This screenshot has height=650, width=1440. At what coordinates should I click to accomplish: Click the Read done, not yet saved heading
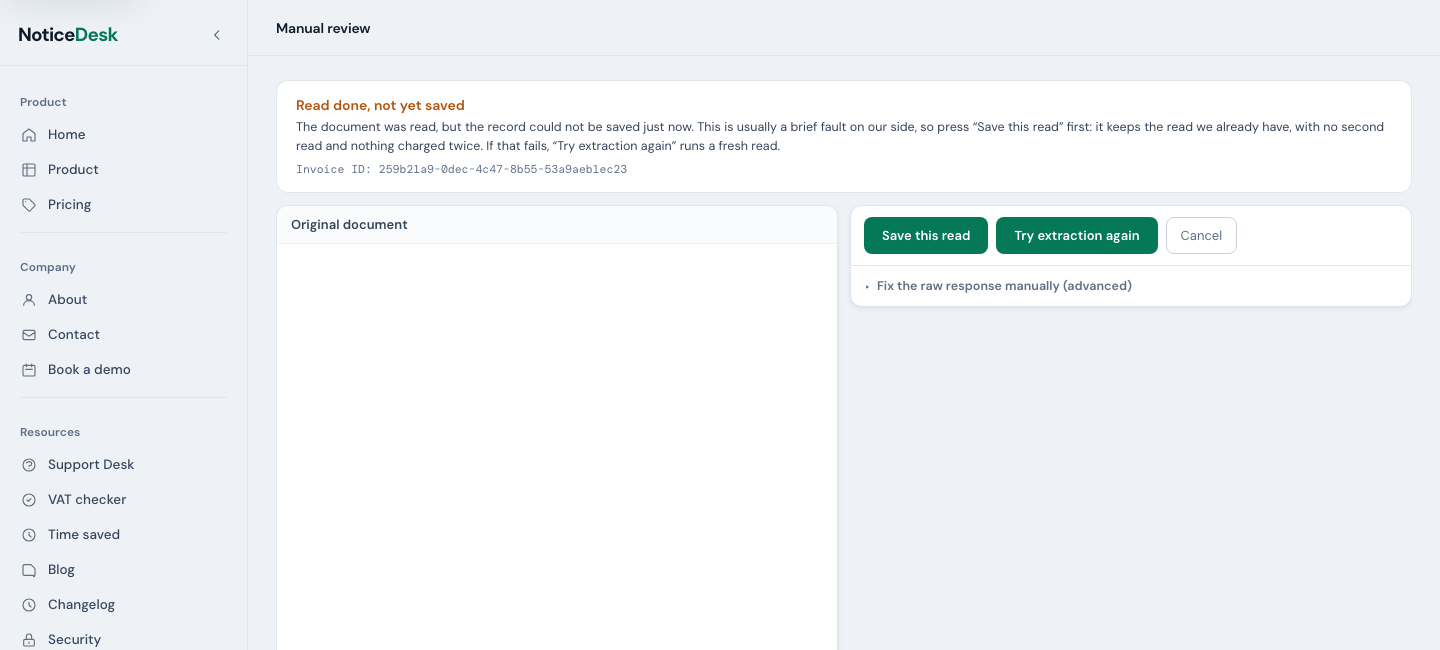click(380, 105)
